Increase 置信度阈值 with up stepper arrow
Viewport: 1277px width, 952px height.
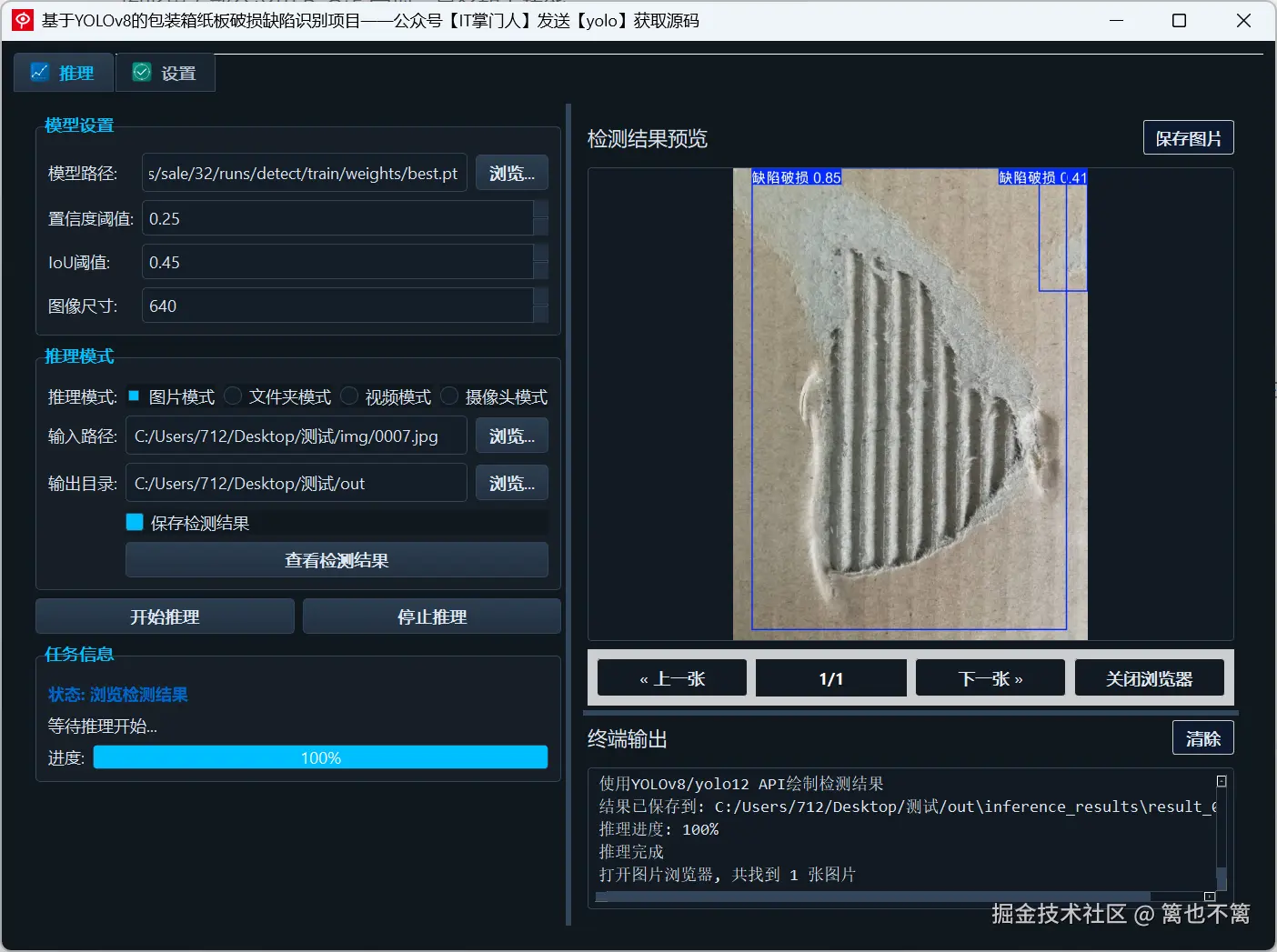pyautogui.click(x=541, y=209)
